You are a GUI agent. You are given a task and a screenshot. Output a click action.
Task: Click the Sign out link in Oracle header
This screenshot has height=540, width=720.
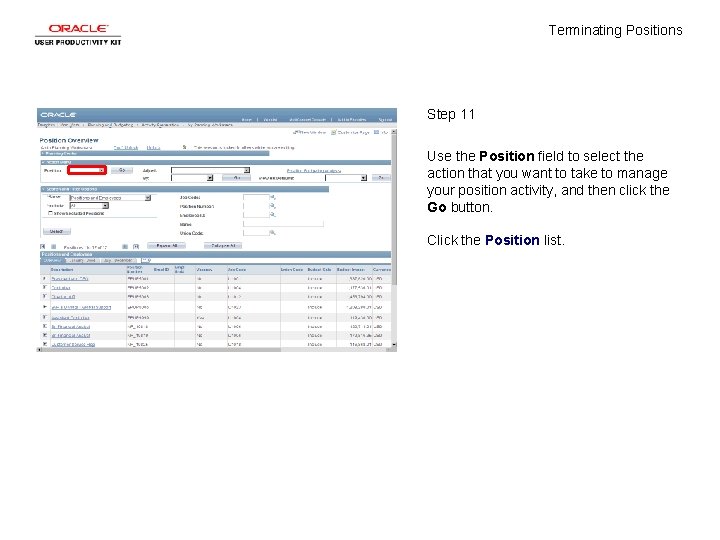click(385, 119)
